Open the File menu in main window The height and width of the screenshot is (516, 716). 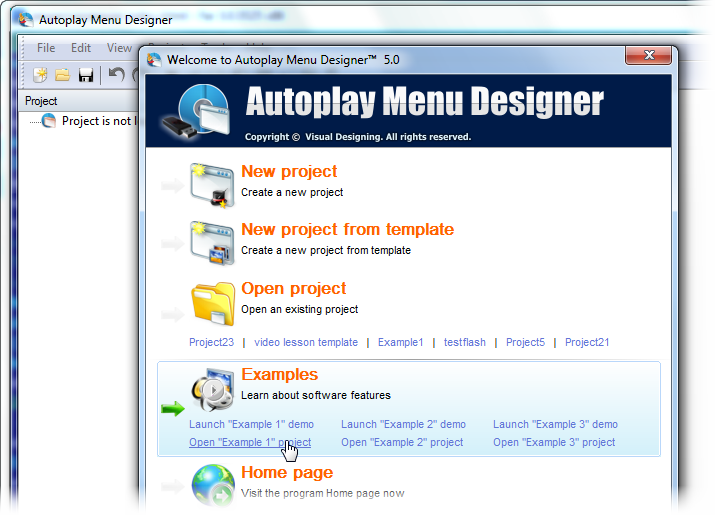[46, 47]
